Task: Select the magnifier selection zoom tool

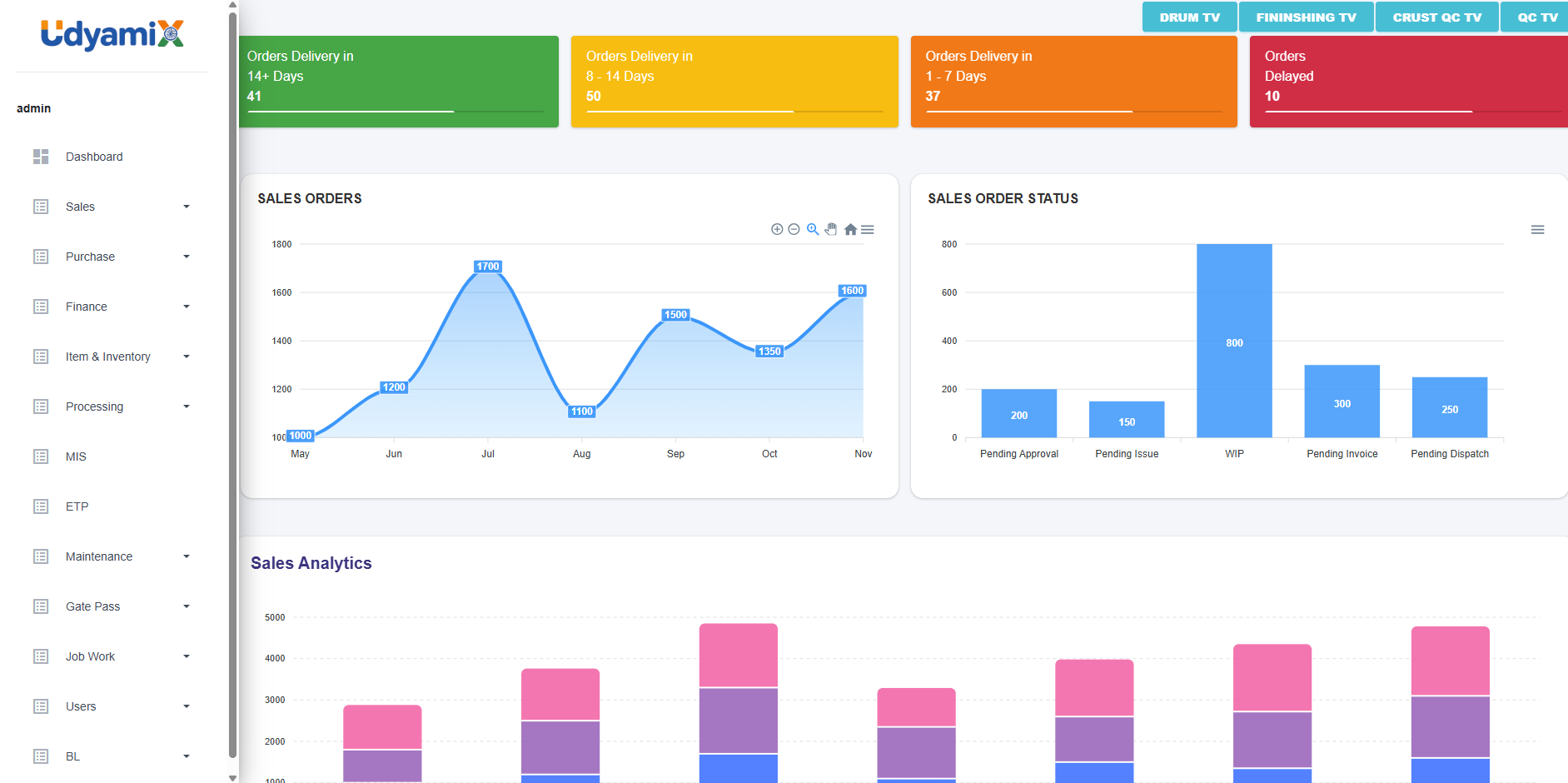Action: pos(813,229)
